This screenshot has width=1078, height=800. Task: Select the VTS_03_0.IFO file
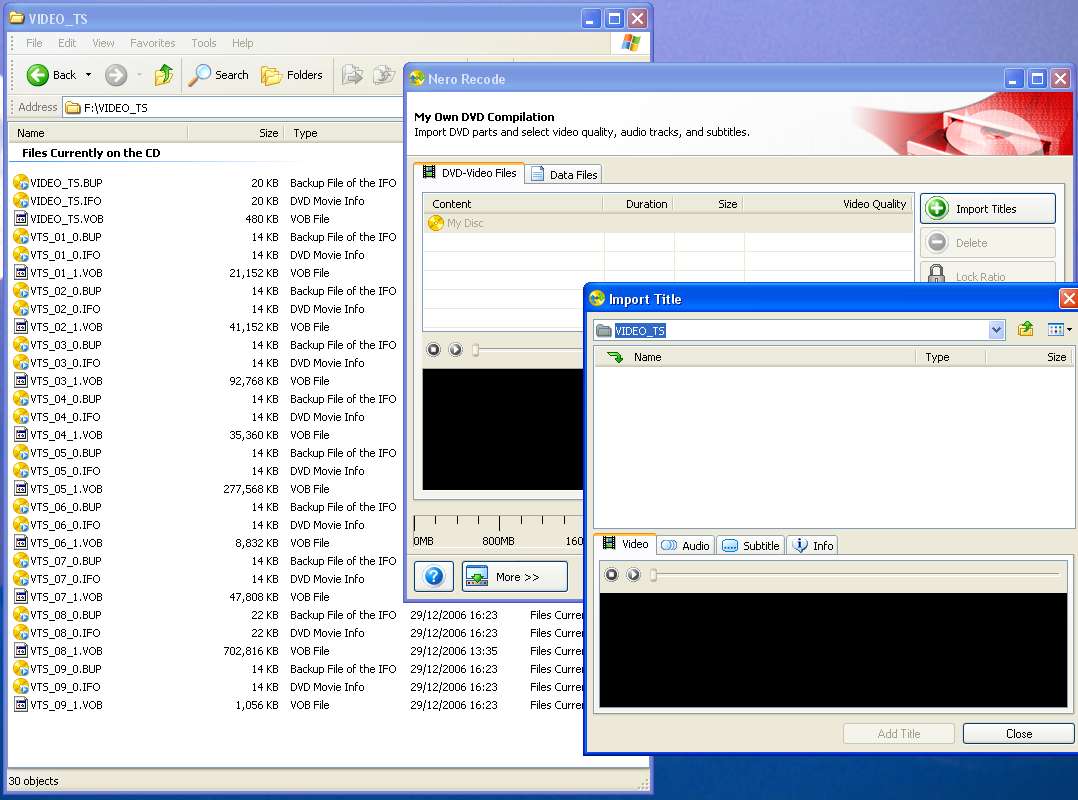coord(65,363)
